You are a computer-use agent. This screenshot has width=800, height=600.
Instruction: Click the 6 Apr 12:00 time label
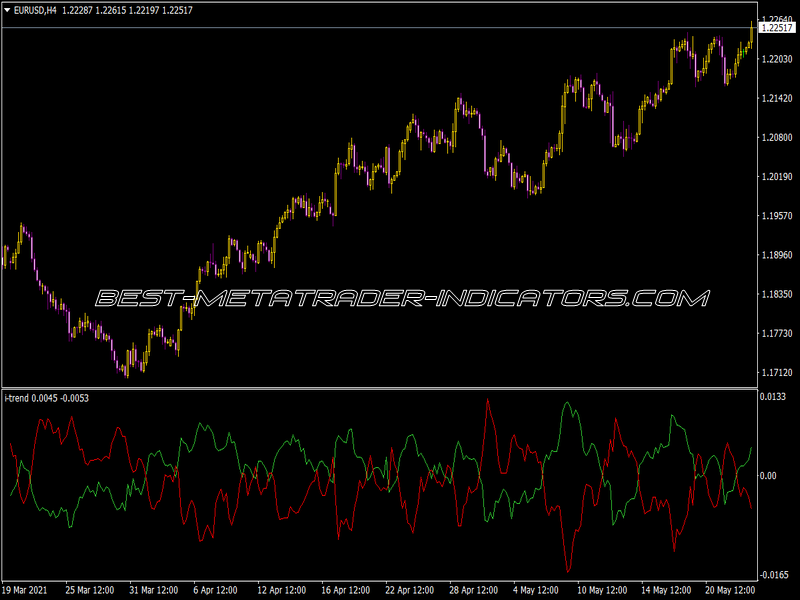tap(215, 590)
